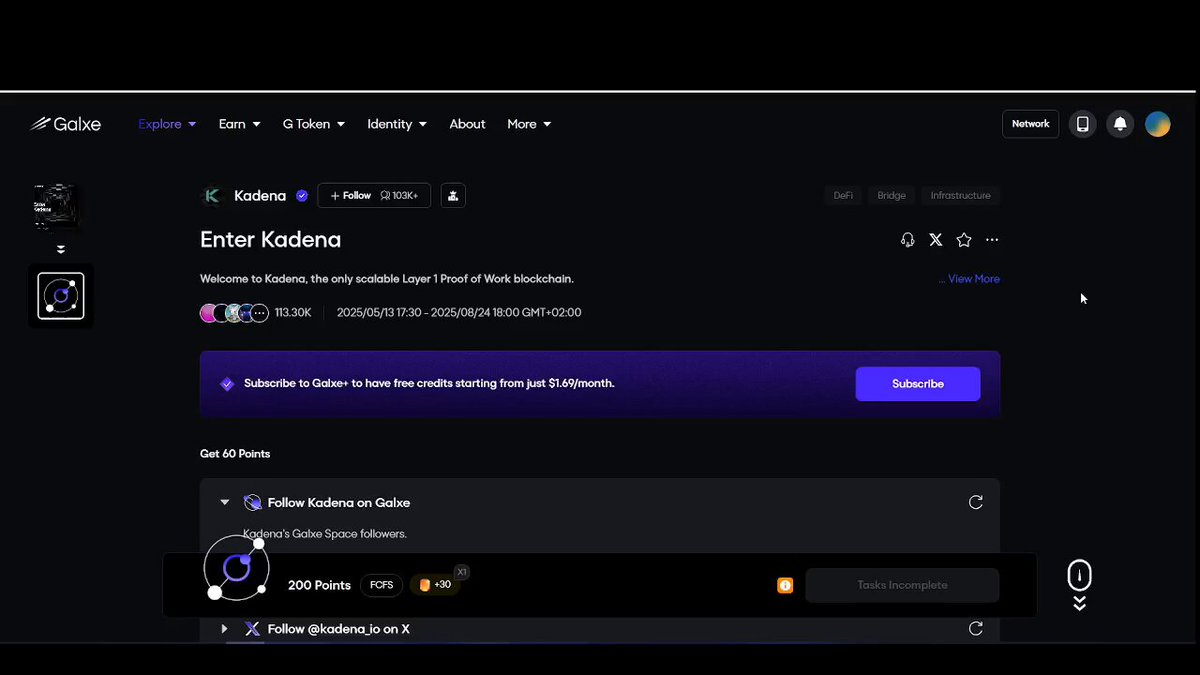The image size is (1200, 675).
Task: Click the Kadena's Galxe Space followers text
Action: pyautogui.click(x=325, y=534)
